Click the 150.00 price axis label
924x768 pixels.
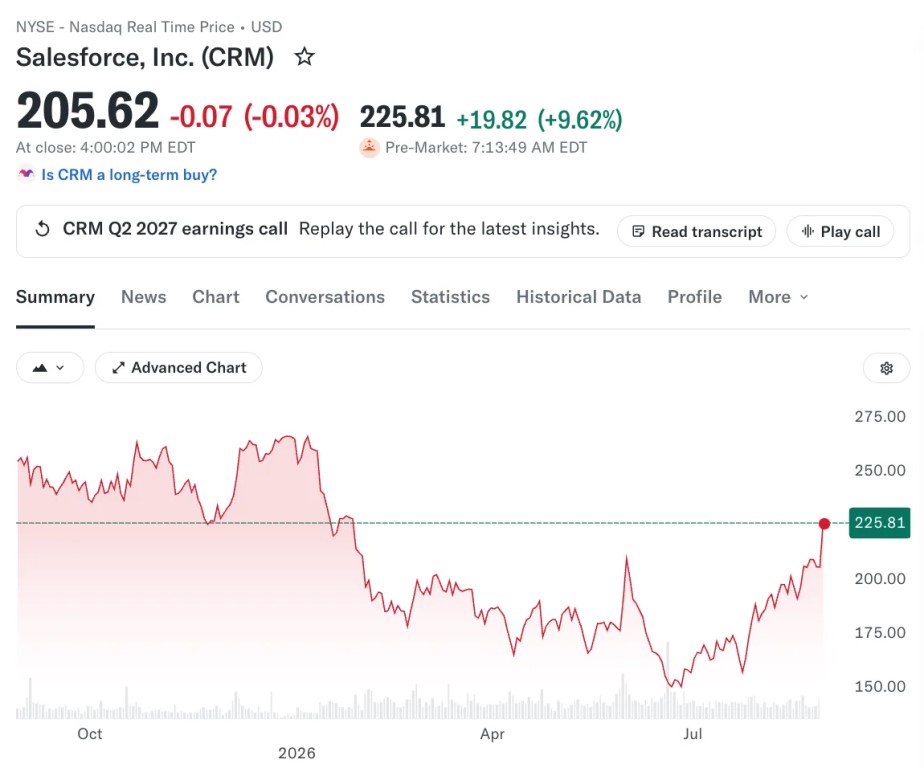tap(880, 687)
